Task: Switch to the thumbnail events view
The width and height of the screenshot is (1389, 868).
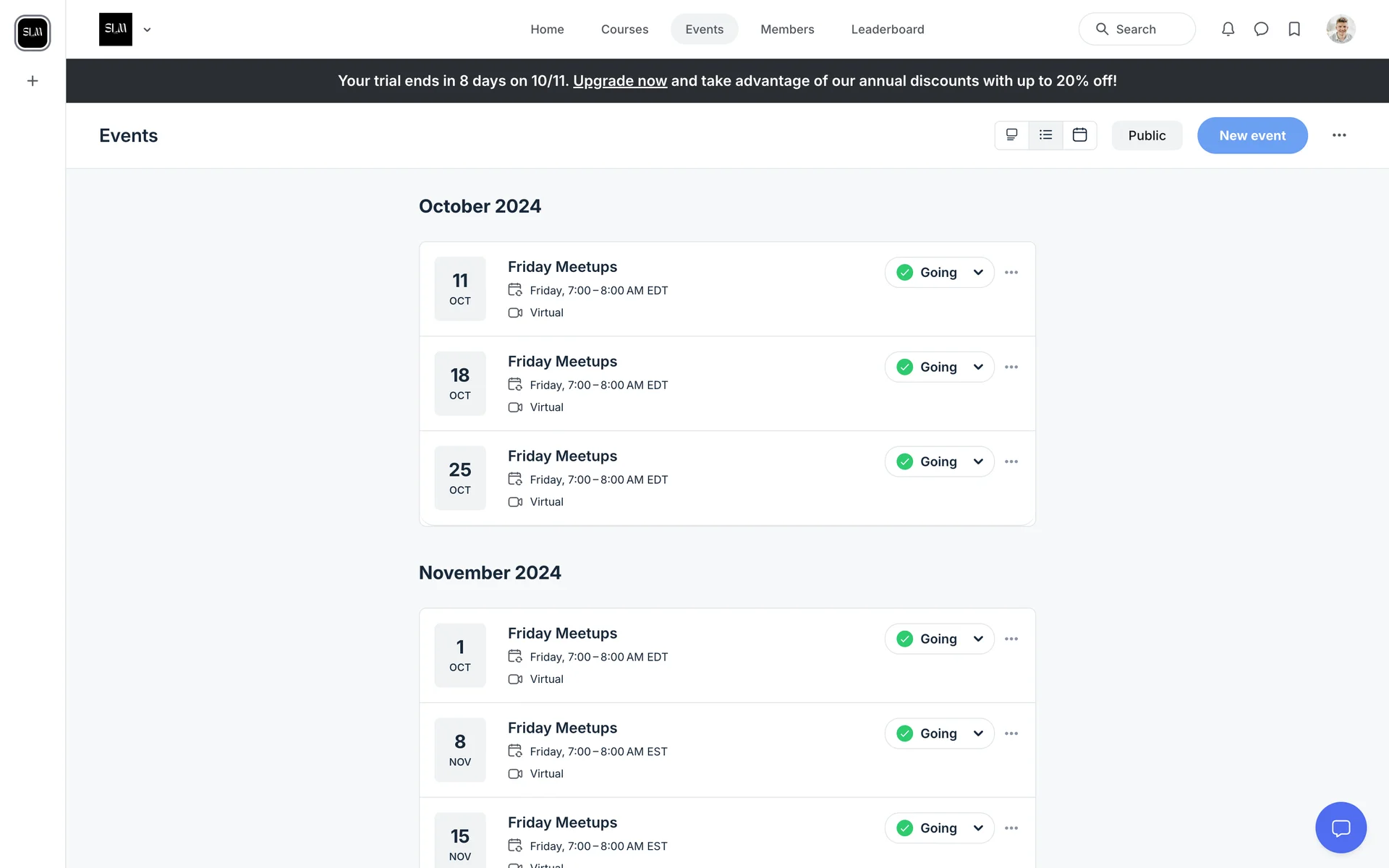Action: pyautogui.click(x=1011, y=135)
